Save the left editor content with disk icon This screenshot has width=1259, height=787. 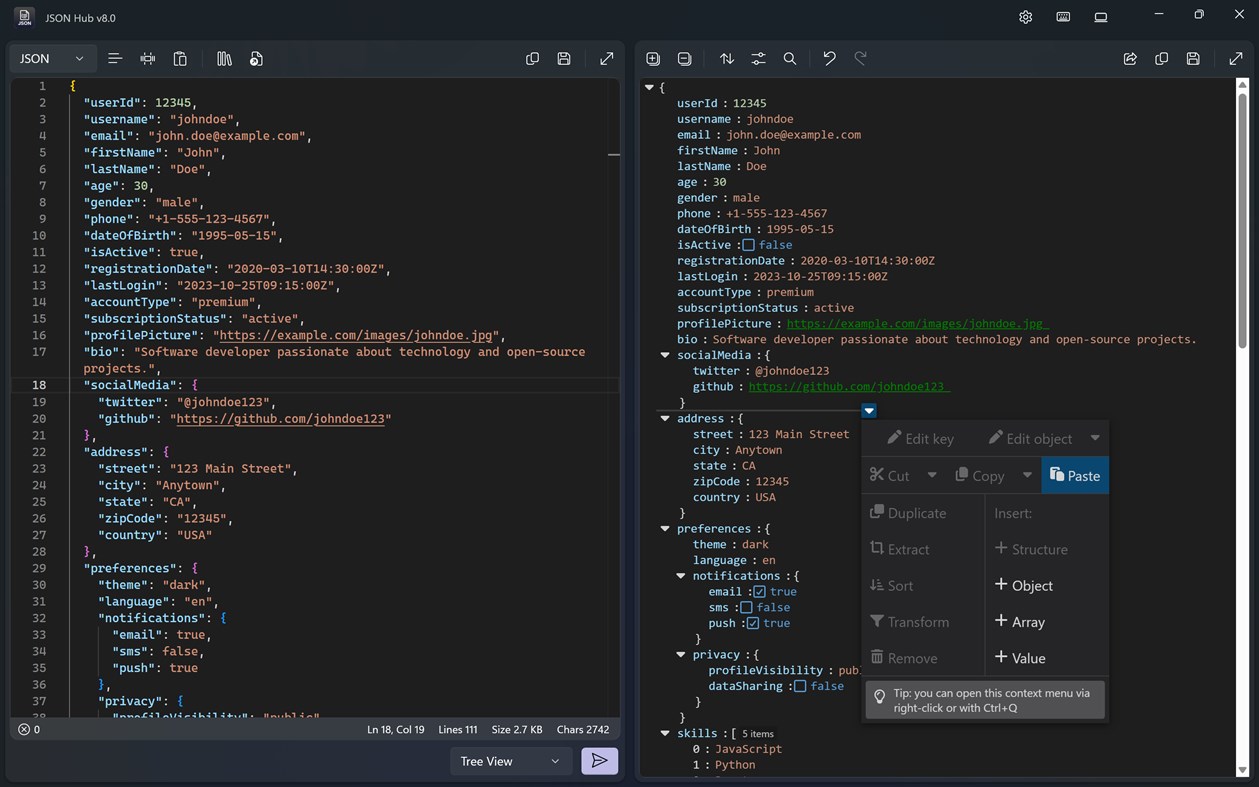click(x=564, y=59)
